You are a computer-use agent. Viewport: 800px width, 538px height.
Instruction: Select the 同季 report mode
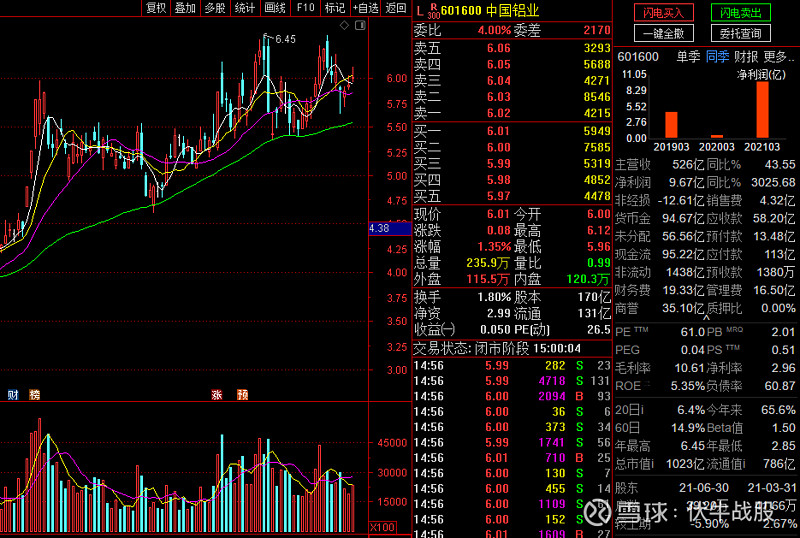coord(717,57)
